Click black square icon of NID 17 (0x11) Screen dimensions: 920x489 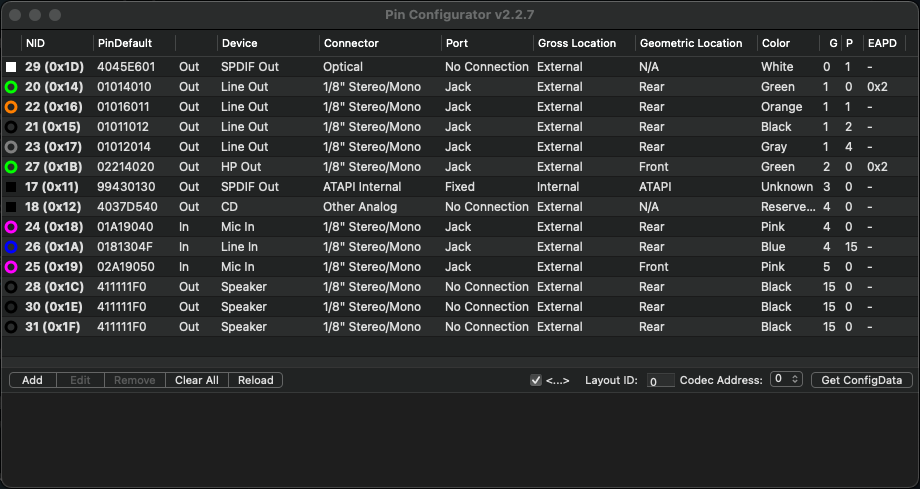11,187
